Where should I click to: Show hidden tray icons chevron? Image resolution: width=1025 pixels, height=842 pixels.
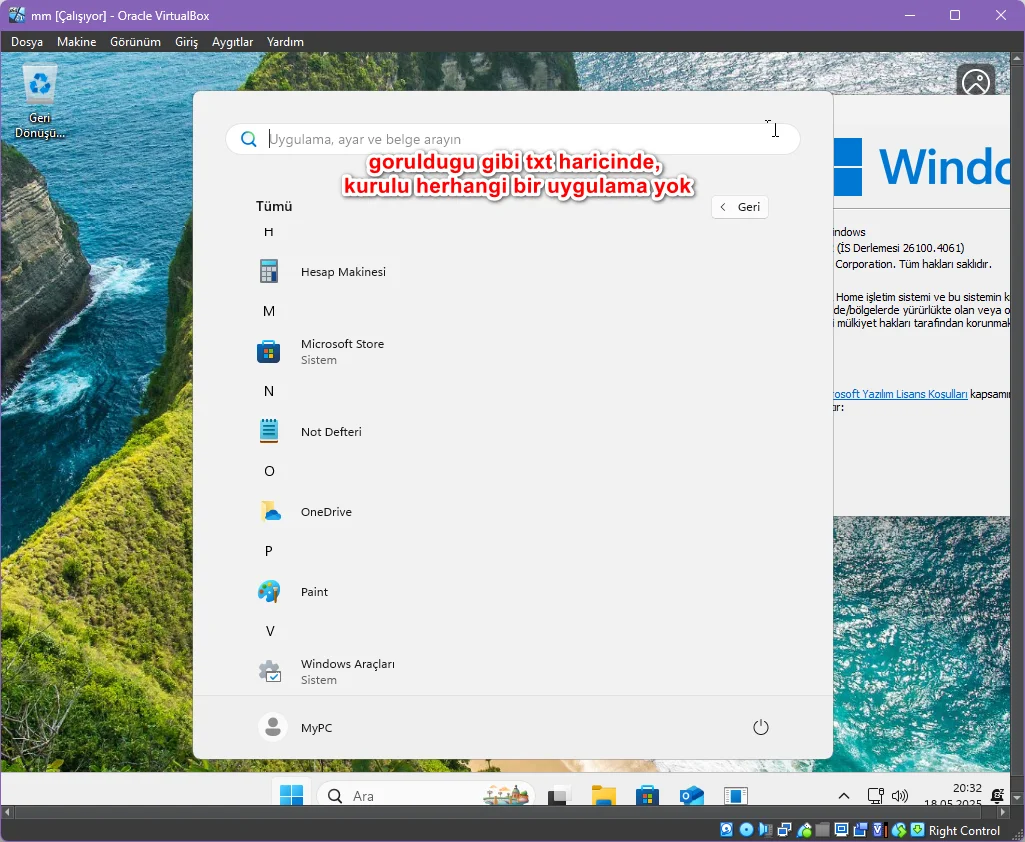coord(844,796)
